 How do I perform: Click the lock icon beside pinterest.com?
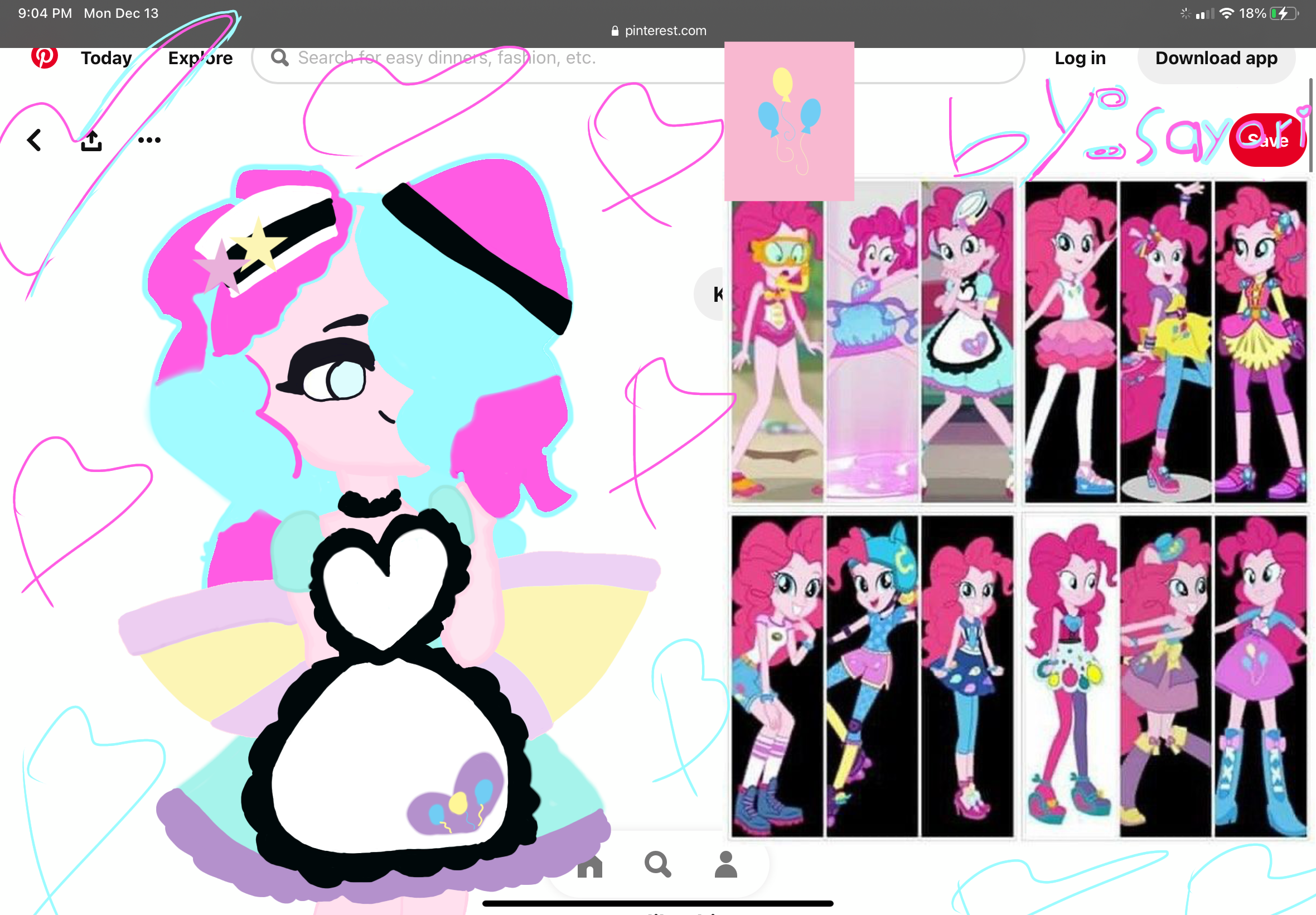(615, 31)
